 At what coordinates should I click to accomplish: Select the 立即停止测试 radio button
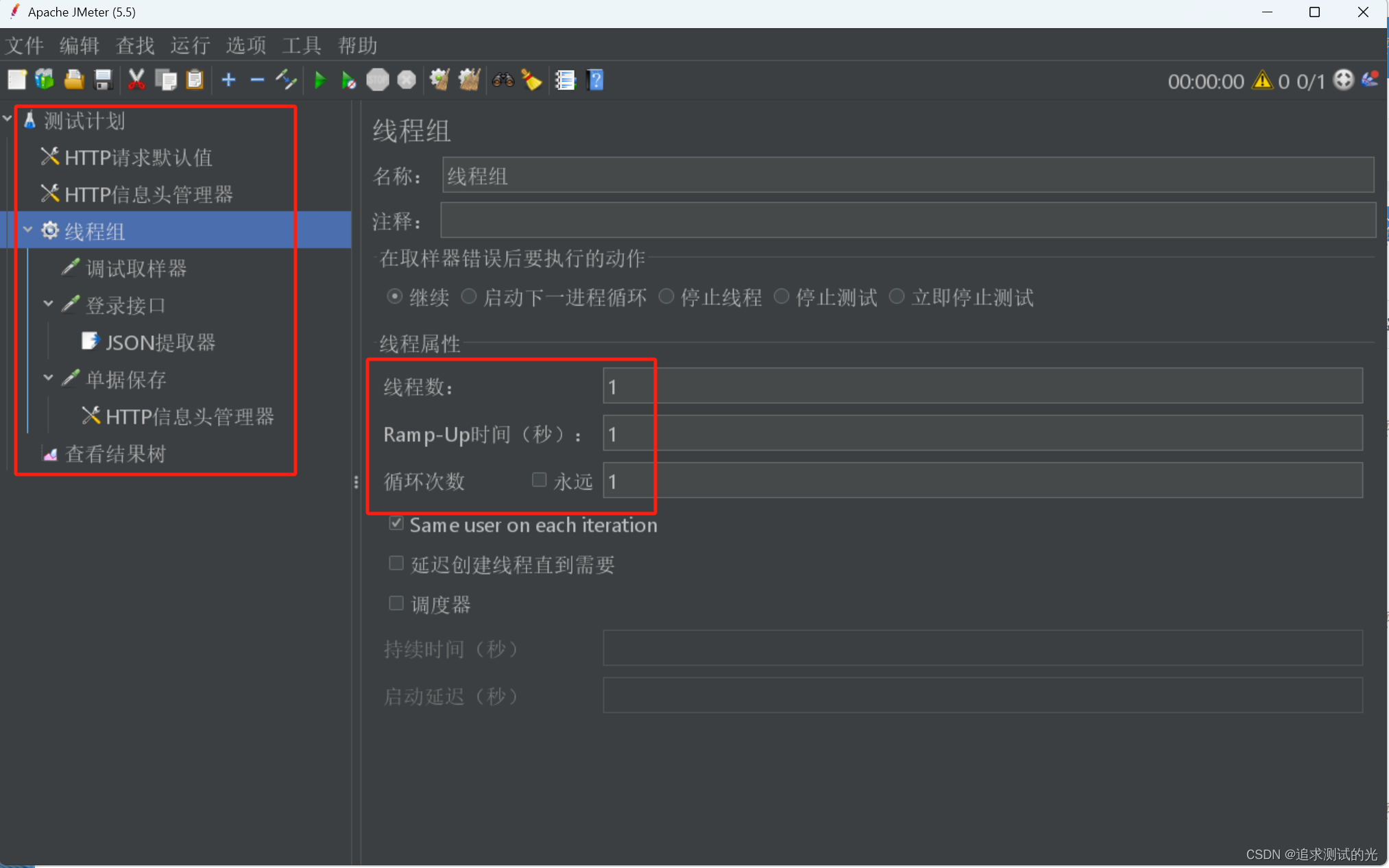(897, 297)
